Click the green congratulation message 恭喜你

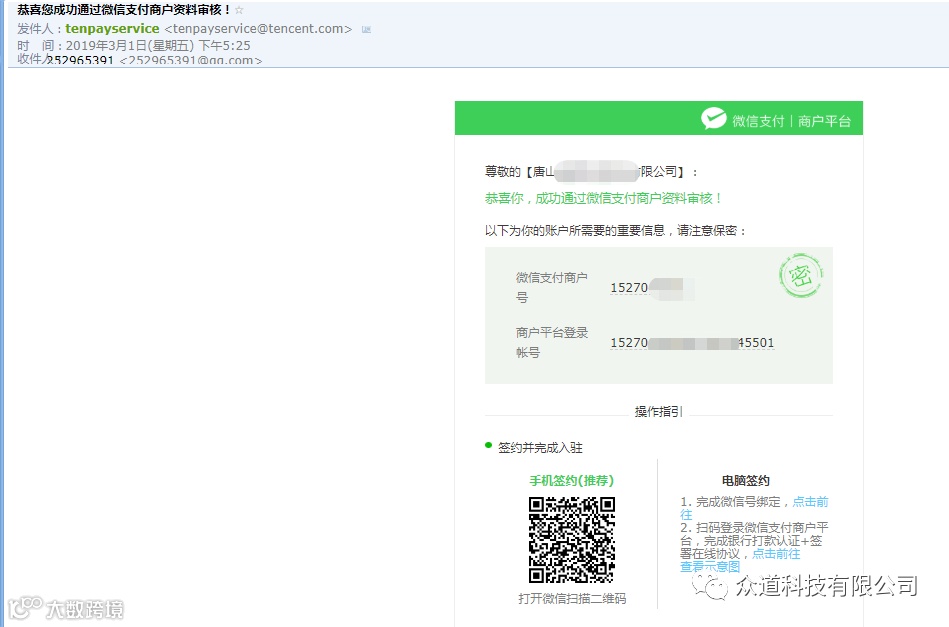(x=603, y=198)
